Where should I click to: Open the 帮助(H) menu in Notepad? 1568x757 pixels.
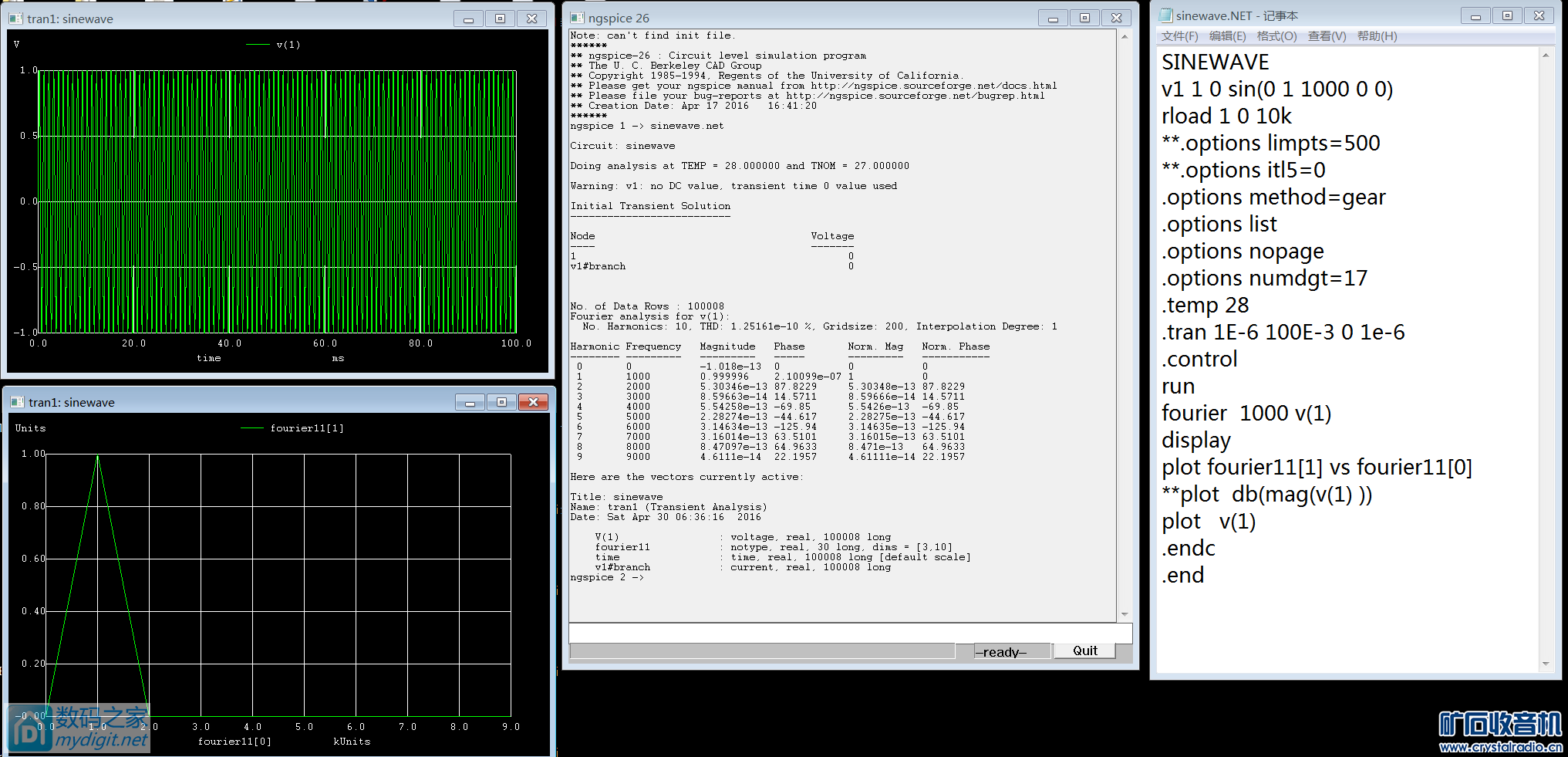click(1377, 36)
